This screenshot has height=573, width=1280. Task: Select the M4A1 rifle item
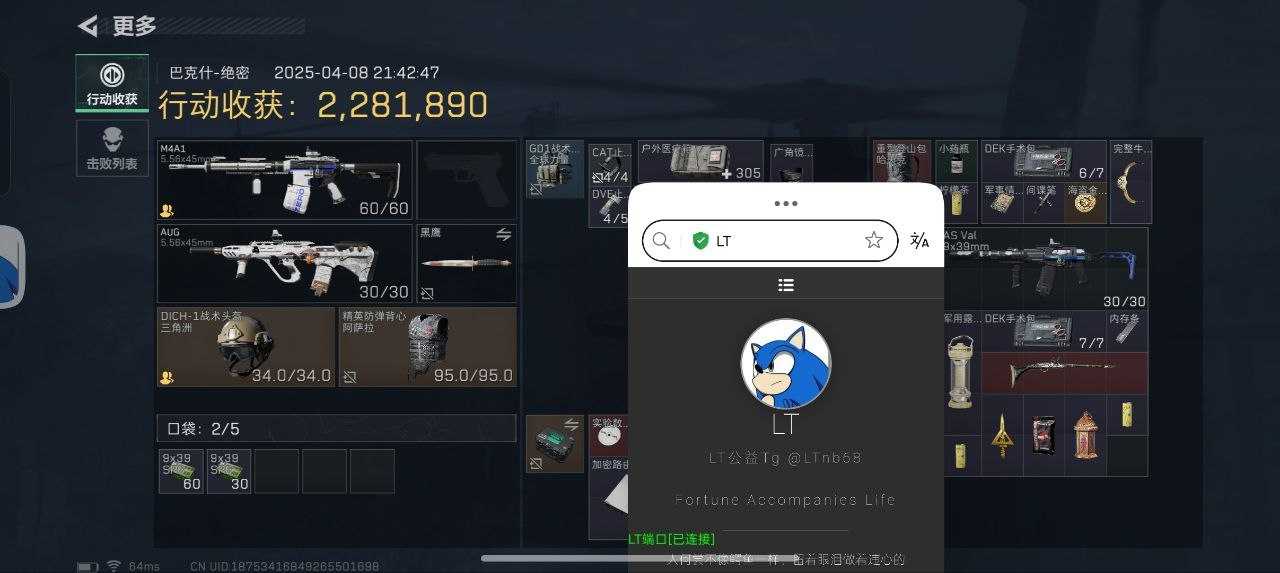(x=285, y=180)
